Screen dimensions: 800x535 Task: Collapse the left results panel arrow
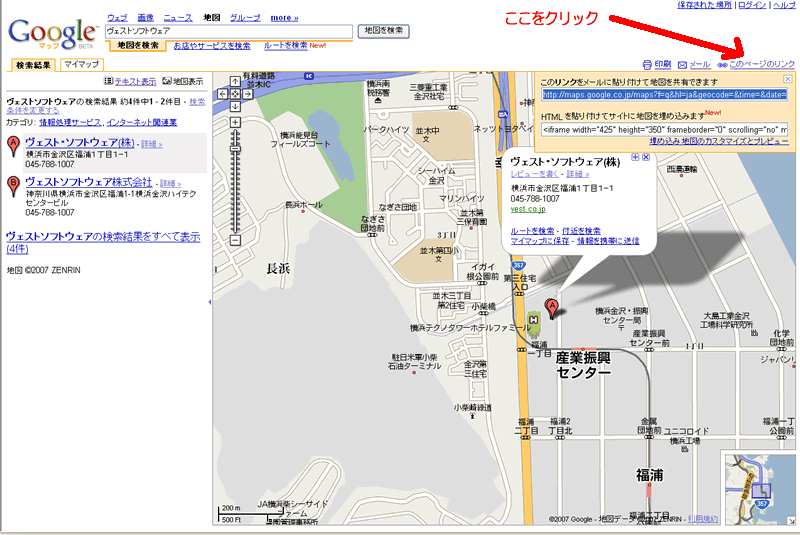[210, 302]
